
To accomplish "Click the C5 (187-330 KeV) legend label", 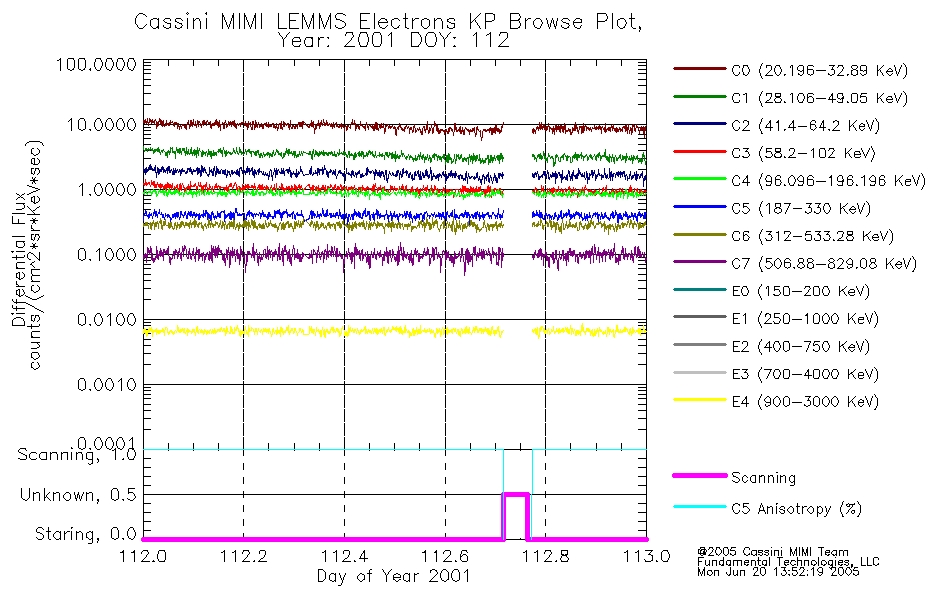I will 801,208.
